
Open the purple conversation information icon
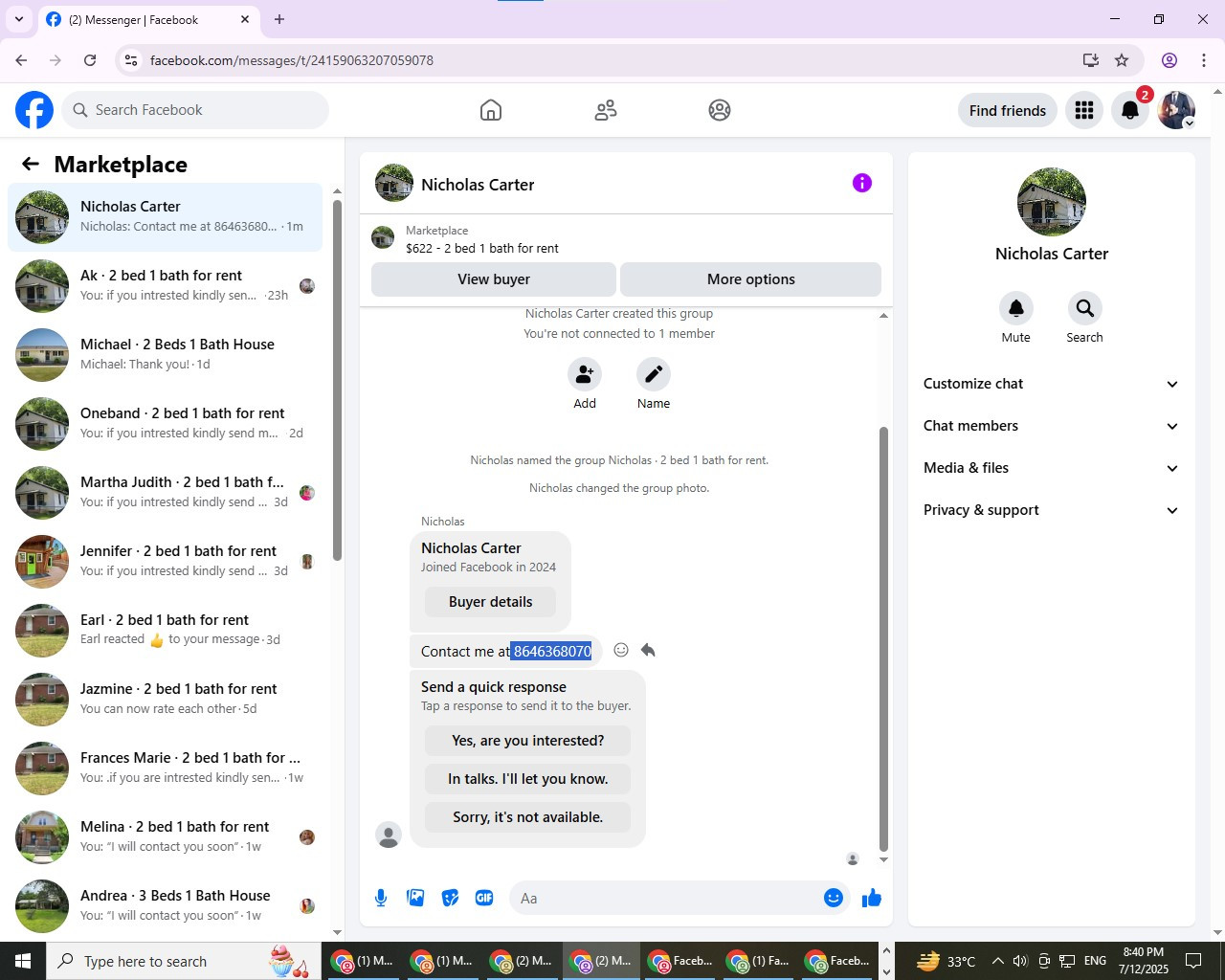point(862,183)
